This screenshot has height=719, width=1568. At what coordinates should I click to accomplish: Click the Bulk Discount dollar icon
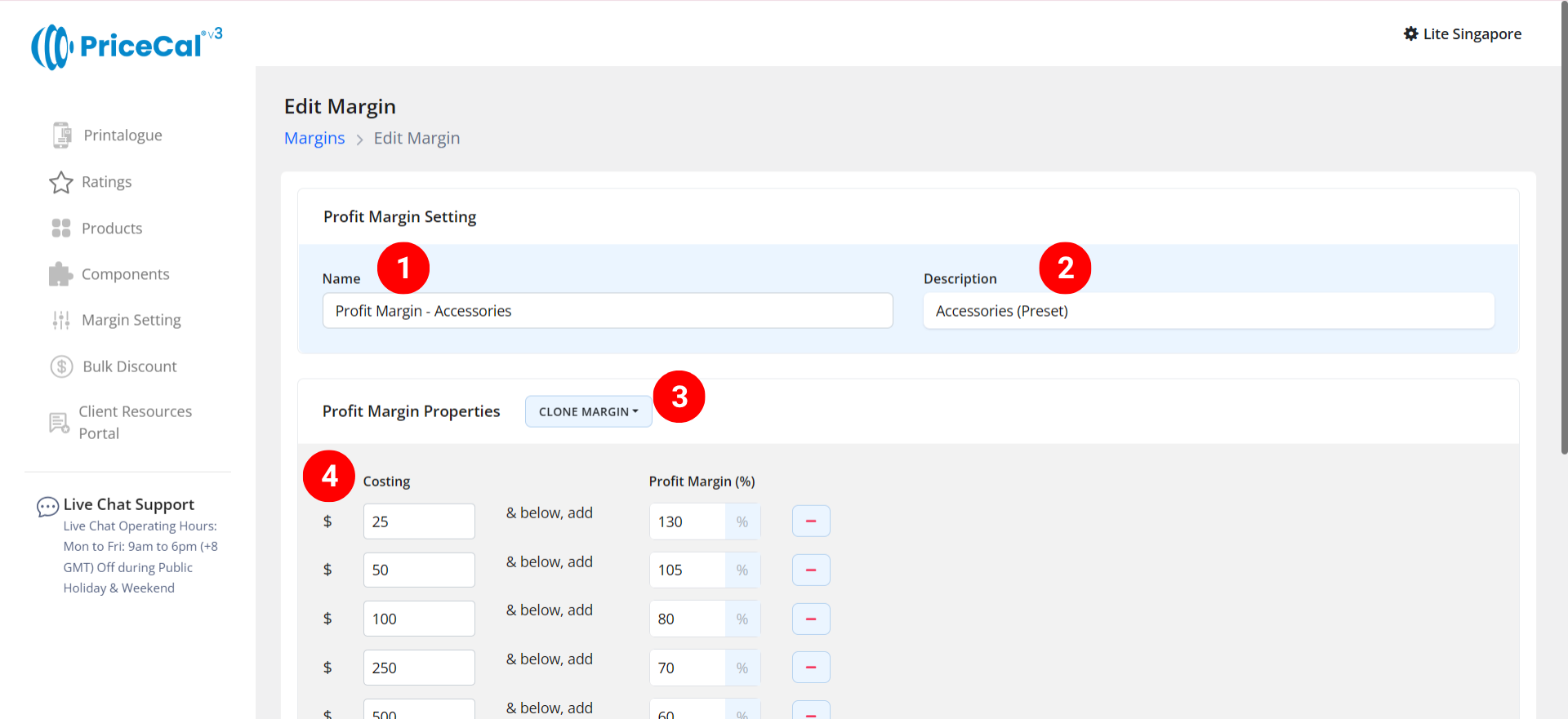pos(62,366)
